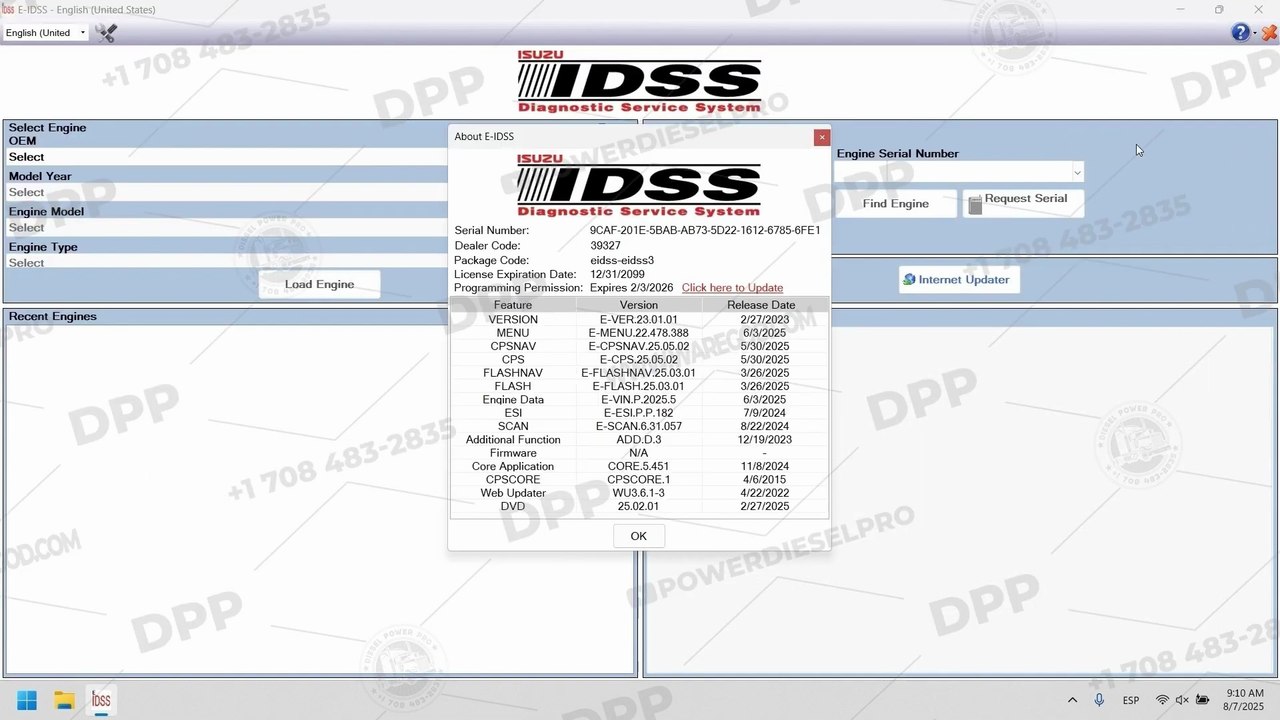The image size is (1280, 720).
Task: Open the Engine Type Select field
Action: (226, 262)
